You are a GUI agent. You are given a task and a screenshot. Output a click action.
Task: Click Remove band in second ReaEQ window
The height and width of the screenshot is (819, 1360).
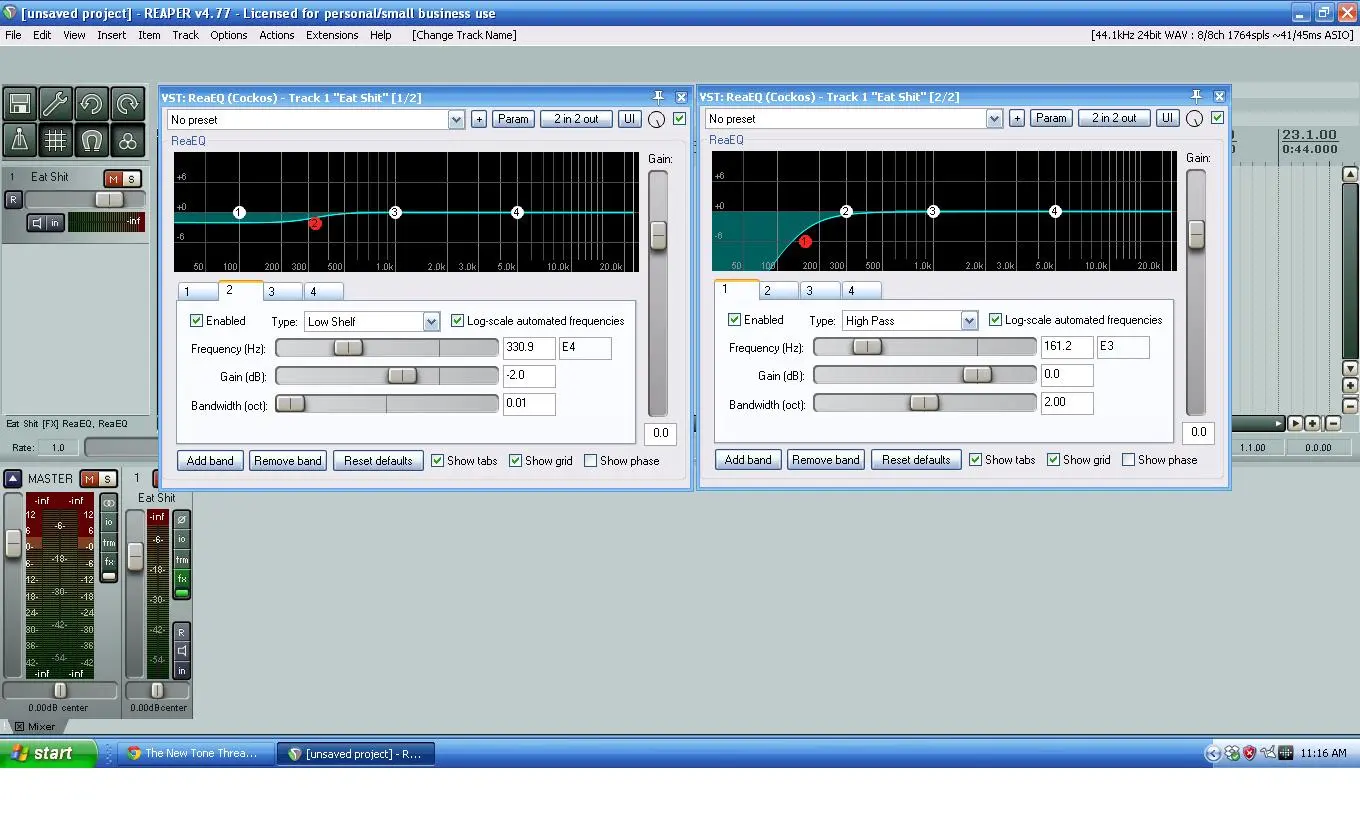pos(825,460)
